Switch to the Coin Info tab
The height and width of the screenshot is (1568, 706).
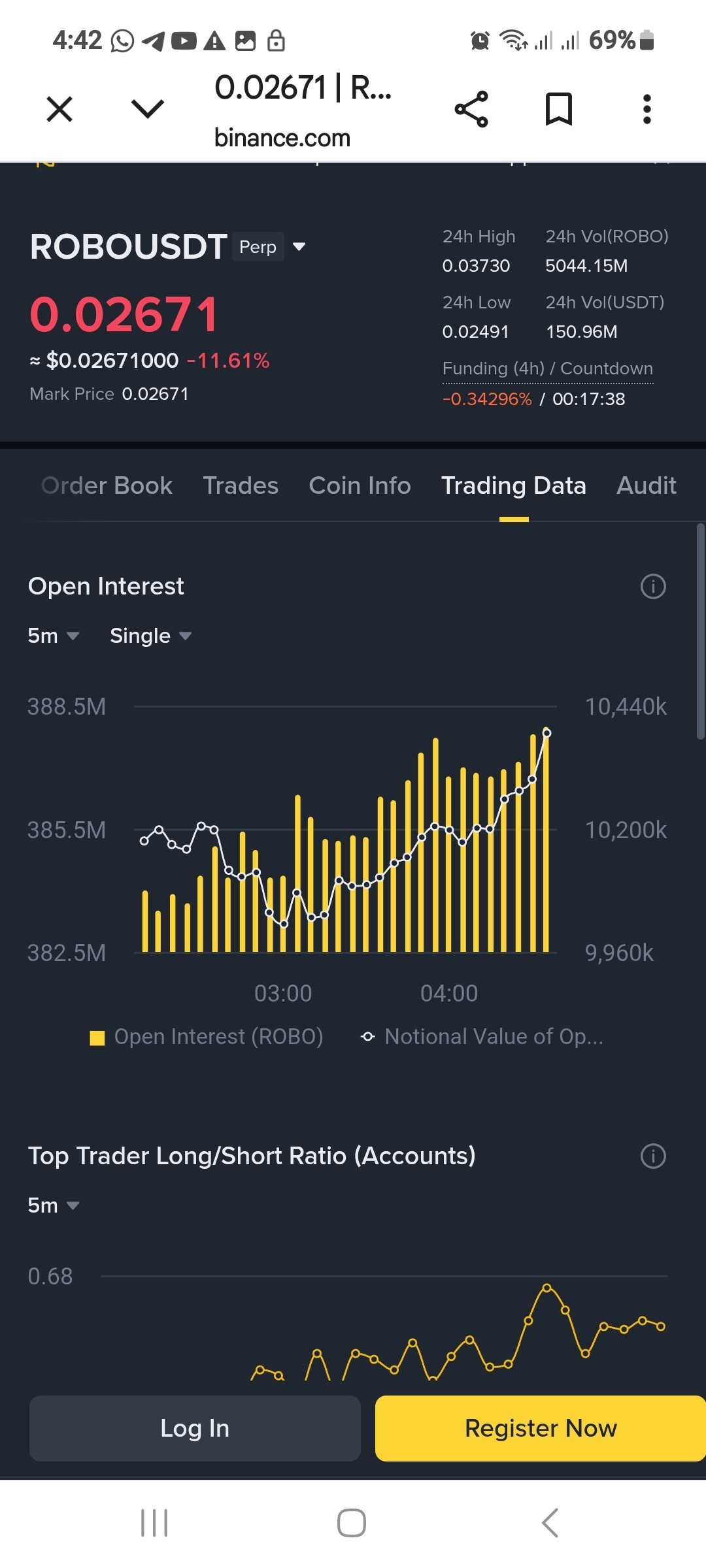pos(360,485)
